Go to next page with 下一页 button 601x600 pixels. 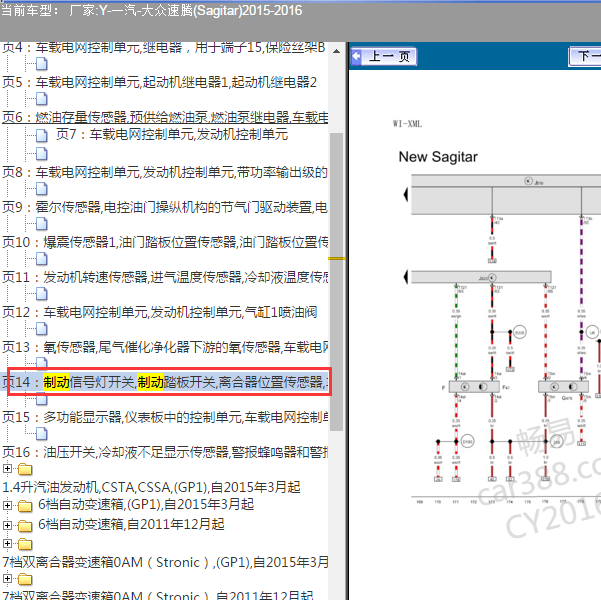[x=585, y=57]
